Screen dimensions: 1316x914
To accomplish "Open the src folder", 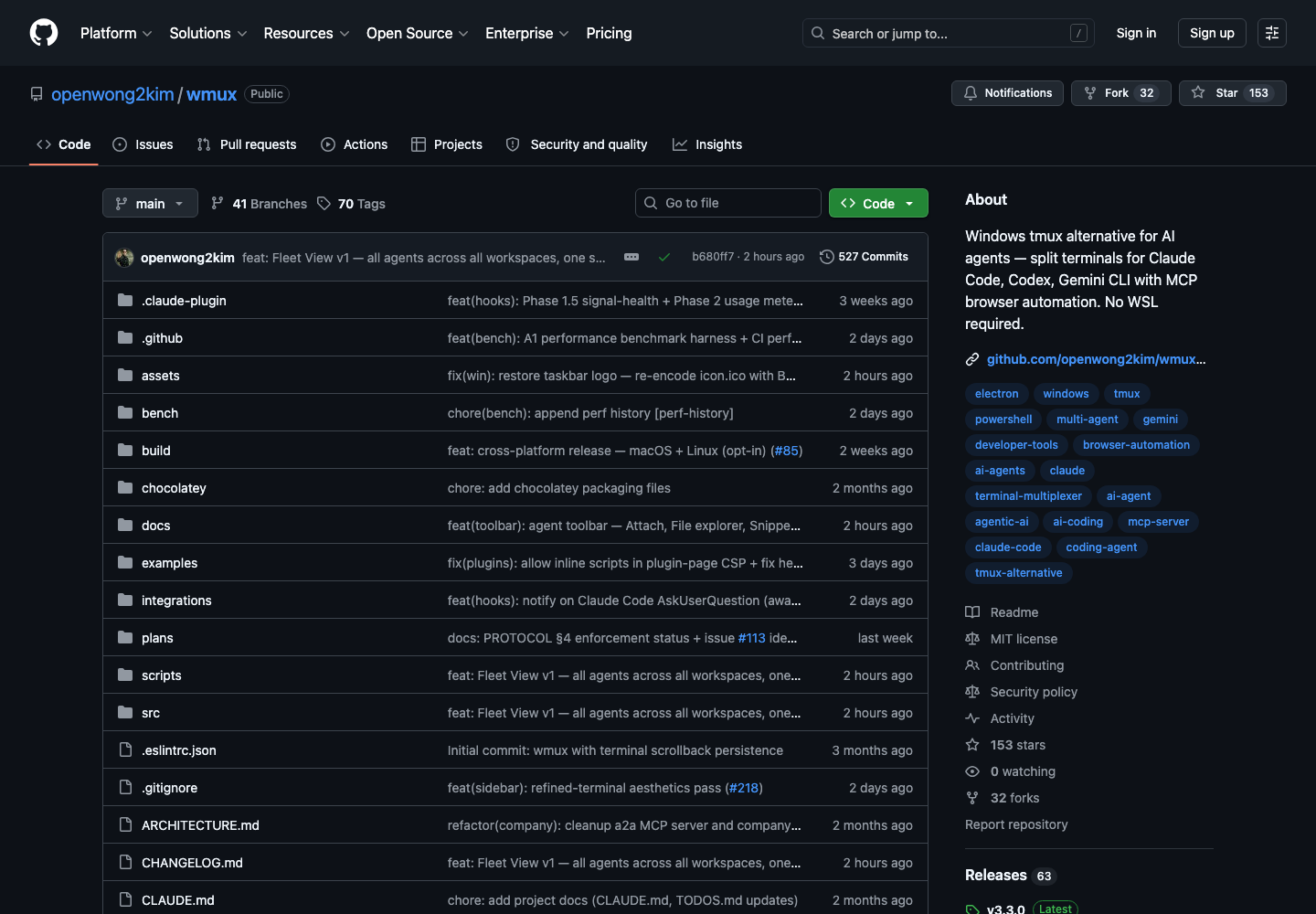I will [151, 712].
